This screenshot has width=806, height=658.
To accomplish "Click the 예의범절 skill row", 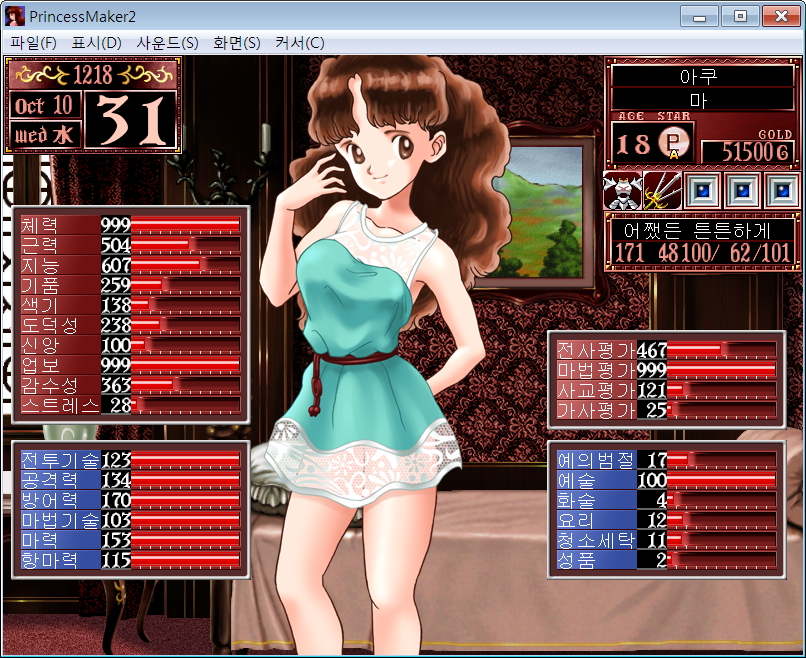I will (667, 460).
